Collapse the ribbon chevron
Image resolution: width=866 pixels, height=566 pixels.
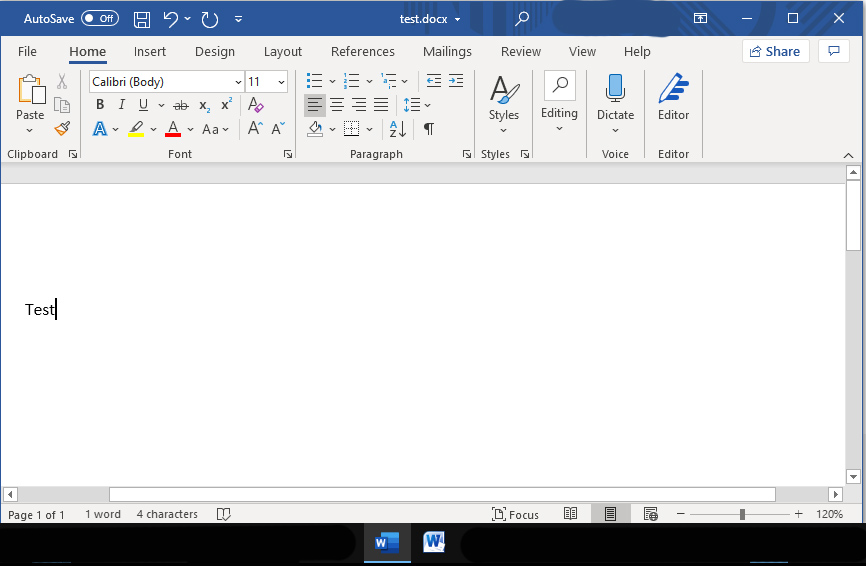(848, 156)
